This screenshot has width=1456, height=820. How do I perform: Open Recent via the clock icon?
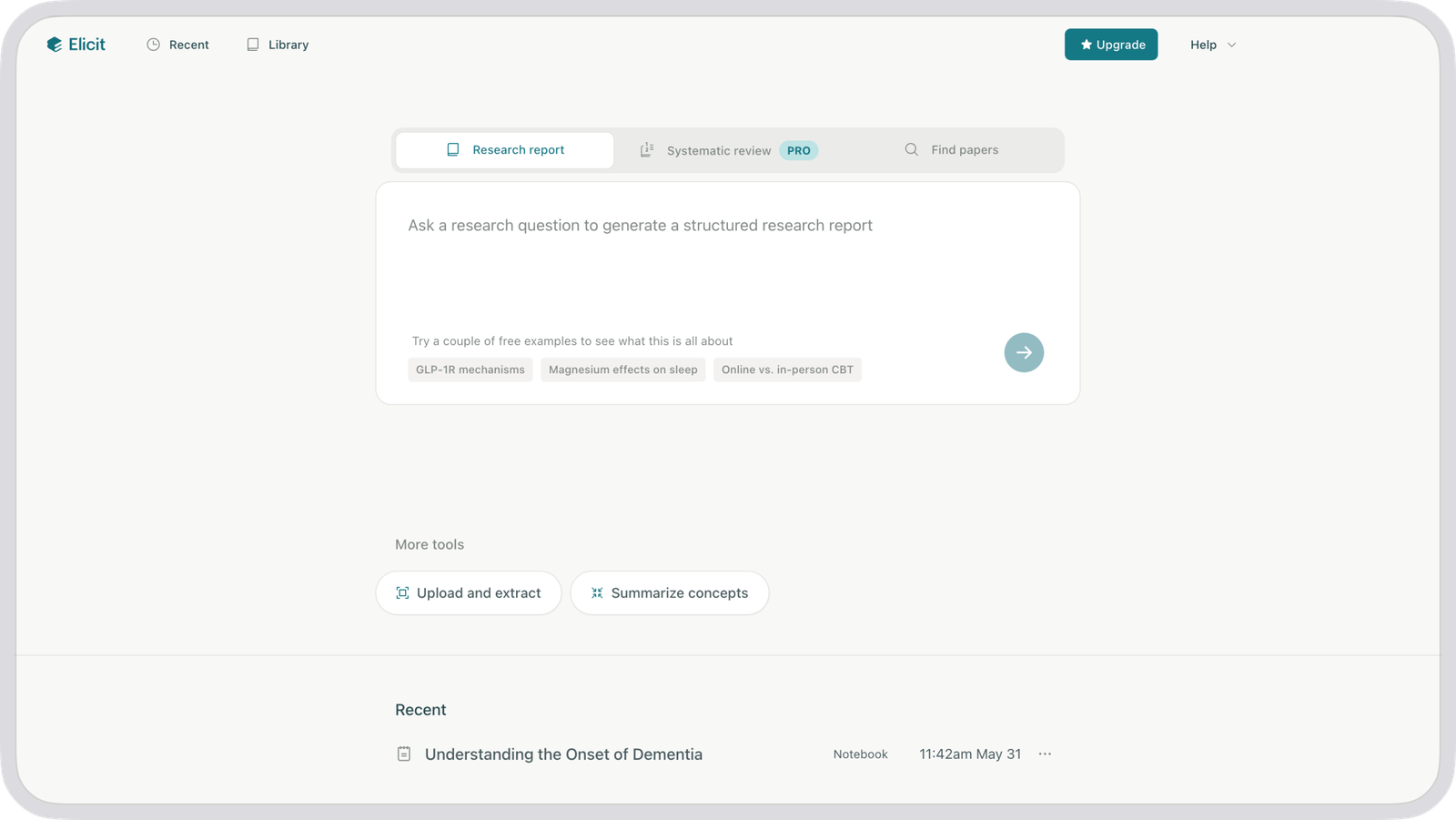(x=154, y=45)
